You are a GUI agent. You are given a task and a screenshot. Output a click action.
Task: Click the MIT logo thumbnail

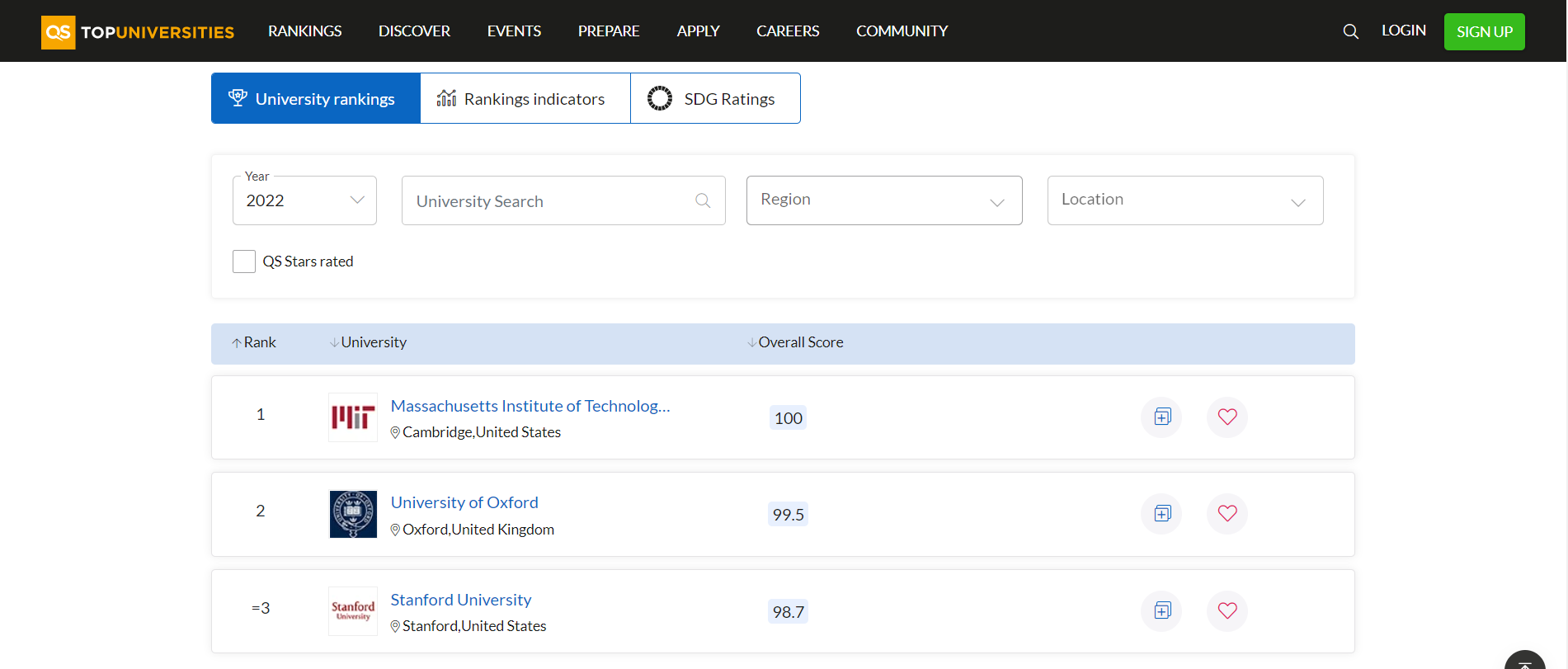tap(353, 417)
